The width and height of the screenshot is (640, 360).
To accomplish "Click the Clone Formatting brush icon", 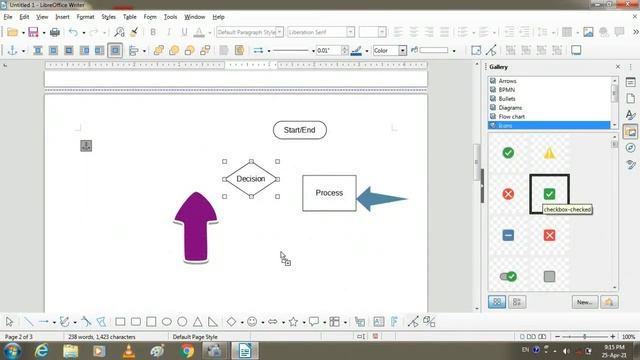I will [x=134, y=32].
